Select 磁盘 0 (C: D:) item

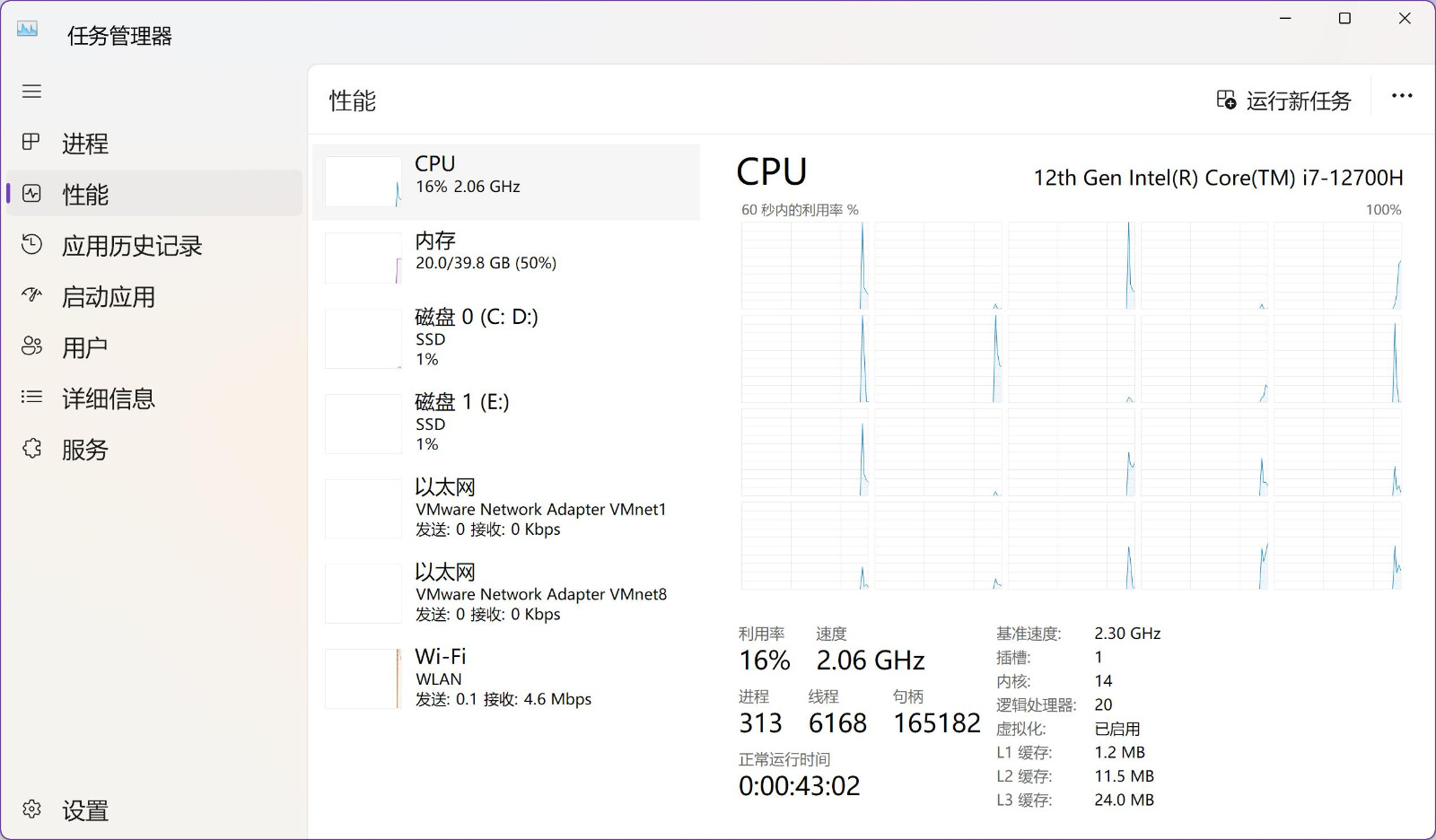pyautogui.click(x=506, y=338)
